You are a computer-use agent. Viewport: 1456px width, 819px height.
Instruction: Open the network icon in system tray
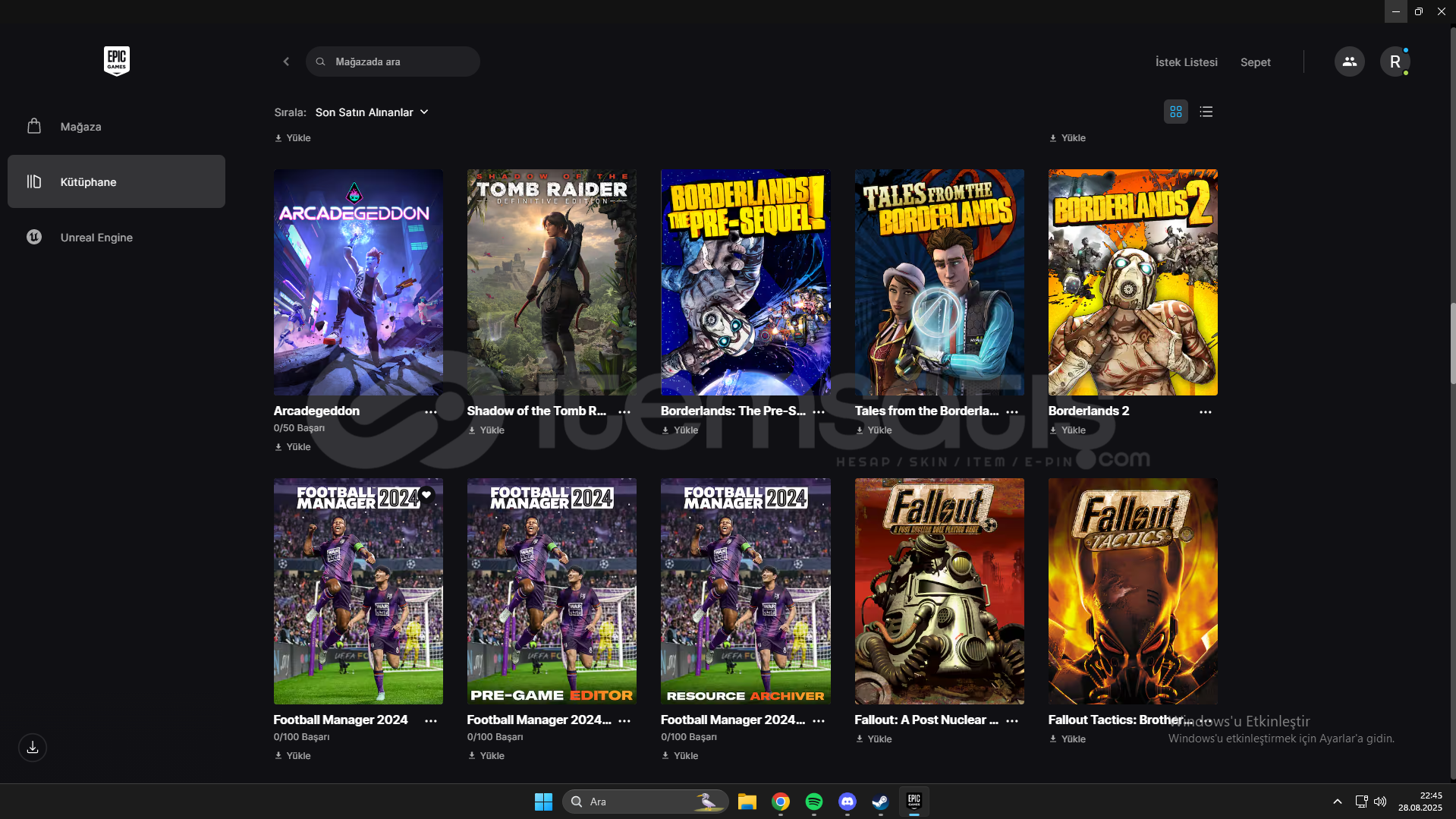tap(1361, 802)
